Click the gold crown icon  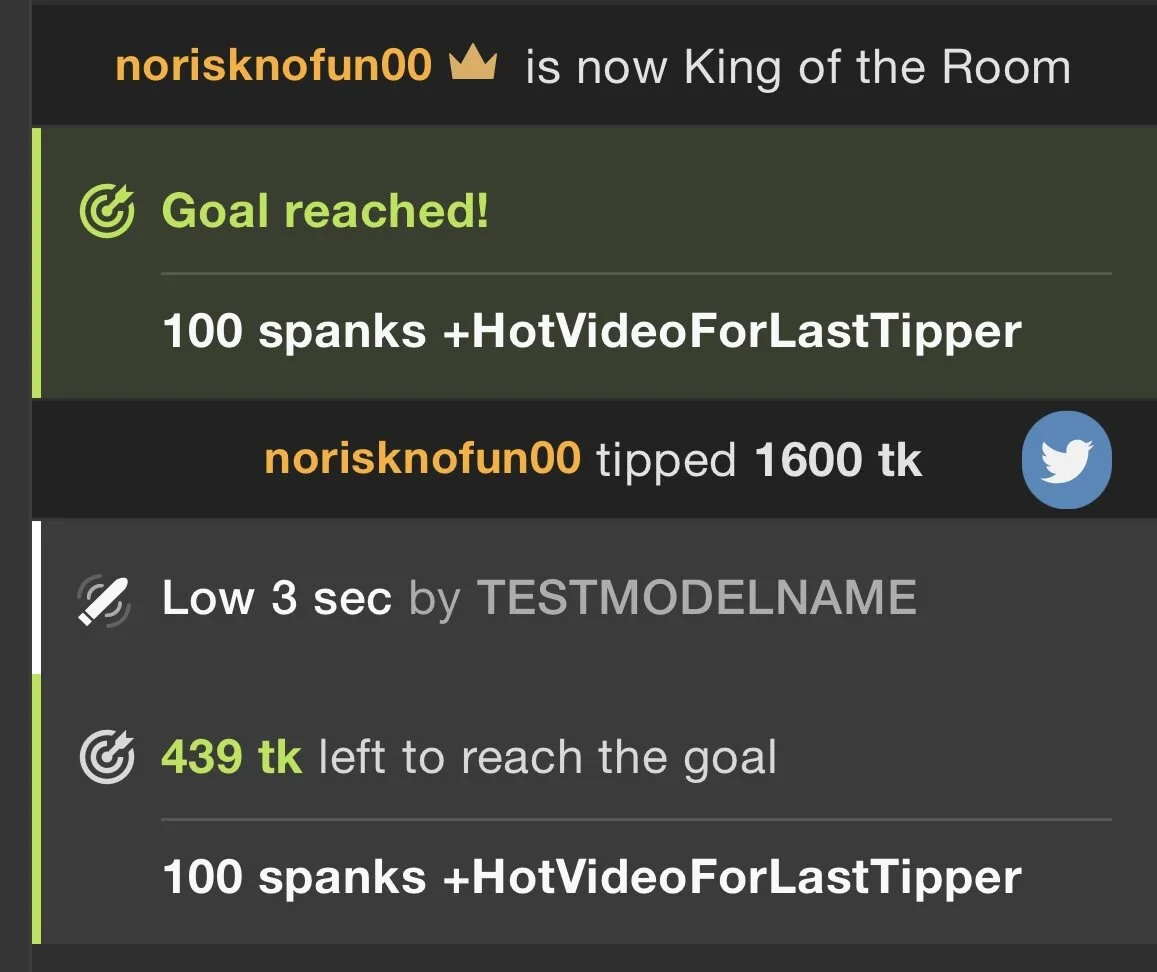[x=473, y=66]
